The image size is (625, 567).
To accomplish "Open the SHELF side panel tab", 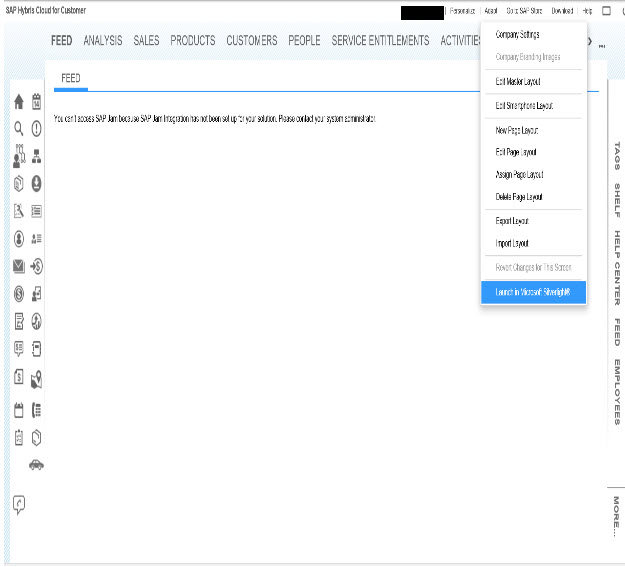I will [617, 200].
